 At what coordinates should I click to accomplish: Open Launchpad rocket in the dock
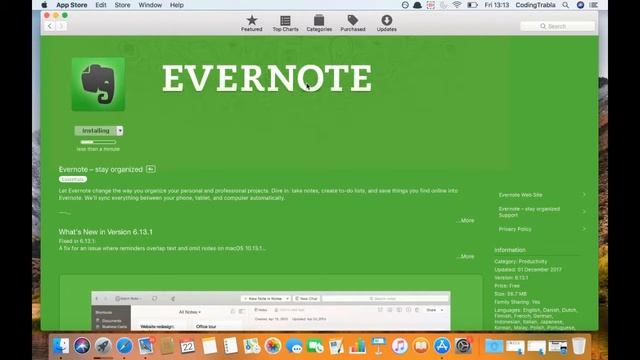(103, 346)
